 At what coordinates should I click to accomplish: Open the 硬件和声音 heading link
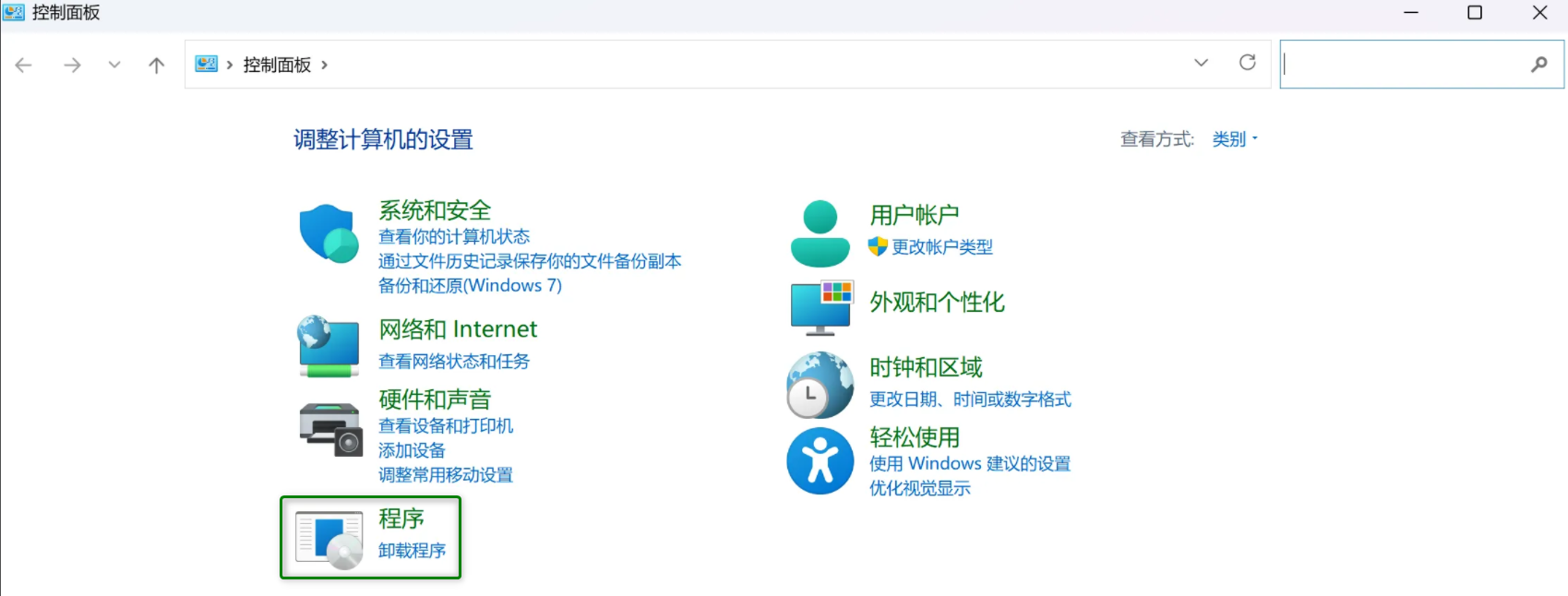435,399
